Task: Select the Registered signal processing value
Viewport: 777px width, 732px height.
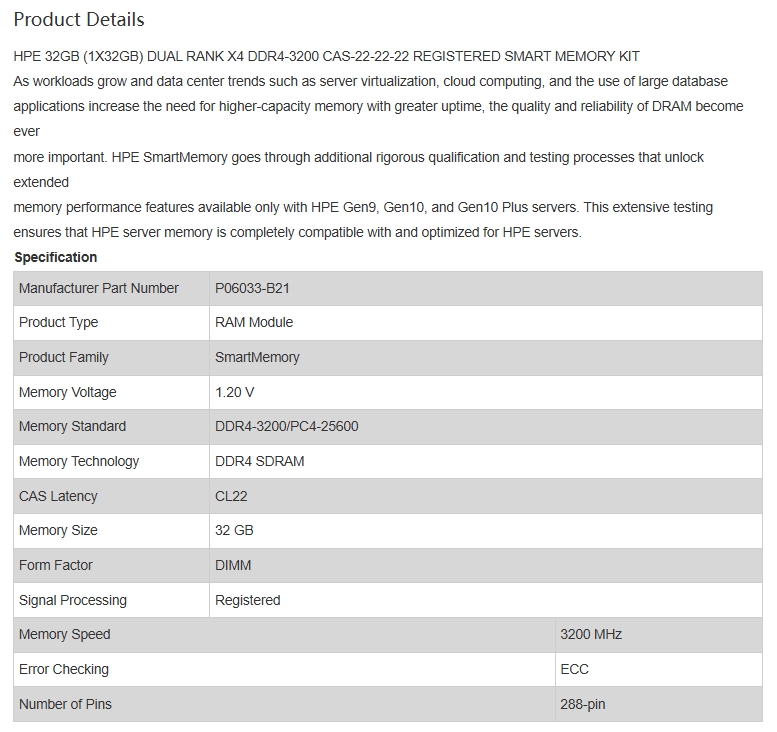Action: point(248,600)
